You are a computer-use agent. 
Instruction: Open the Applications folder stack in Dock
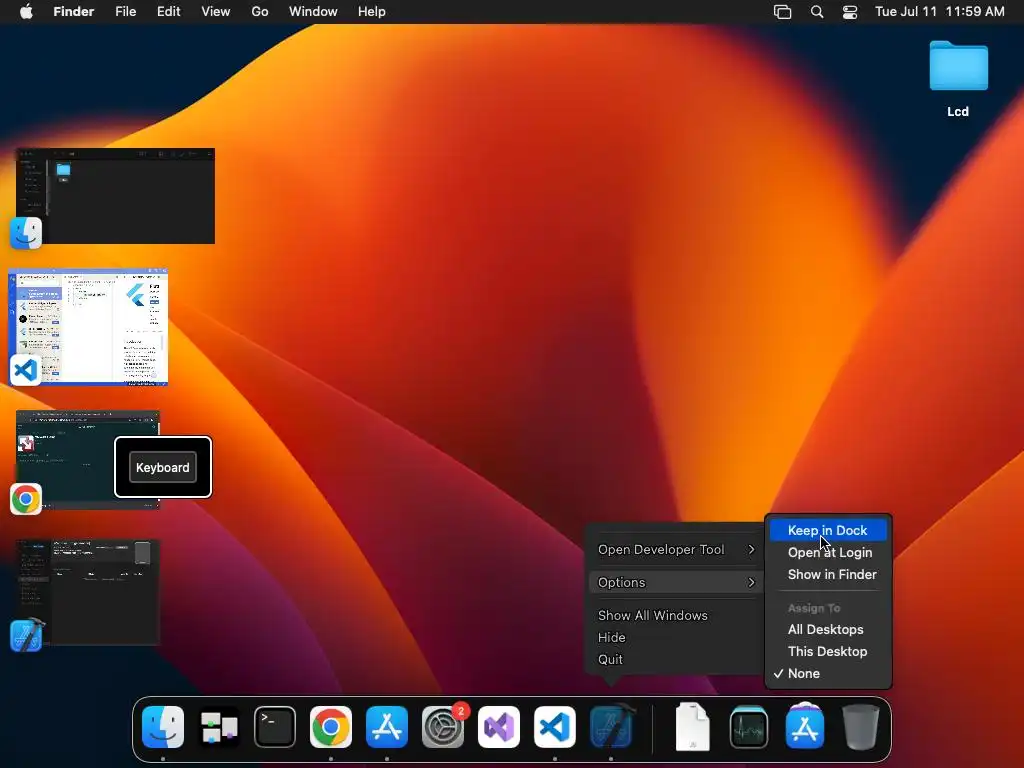pos(805,726)
